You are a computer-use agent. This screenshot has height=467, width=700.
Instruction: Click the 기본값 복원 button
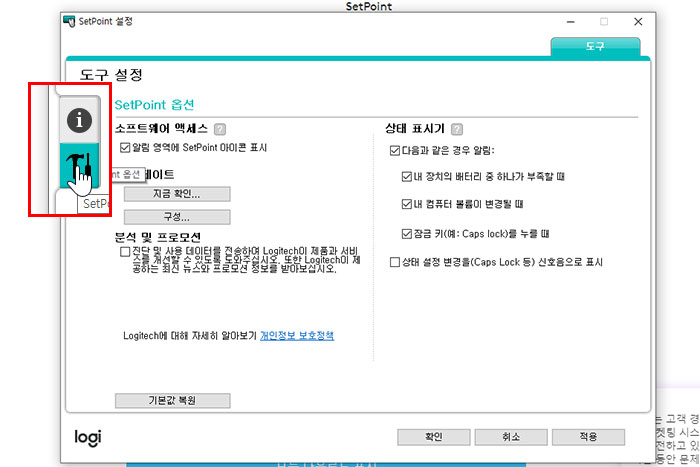click(x=172, y=400)
